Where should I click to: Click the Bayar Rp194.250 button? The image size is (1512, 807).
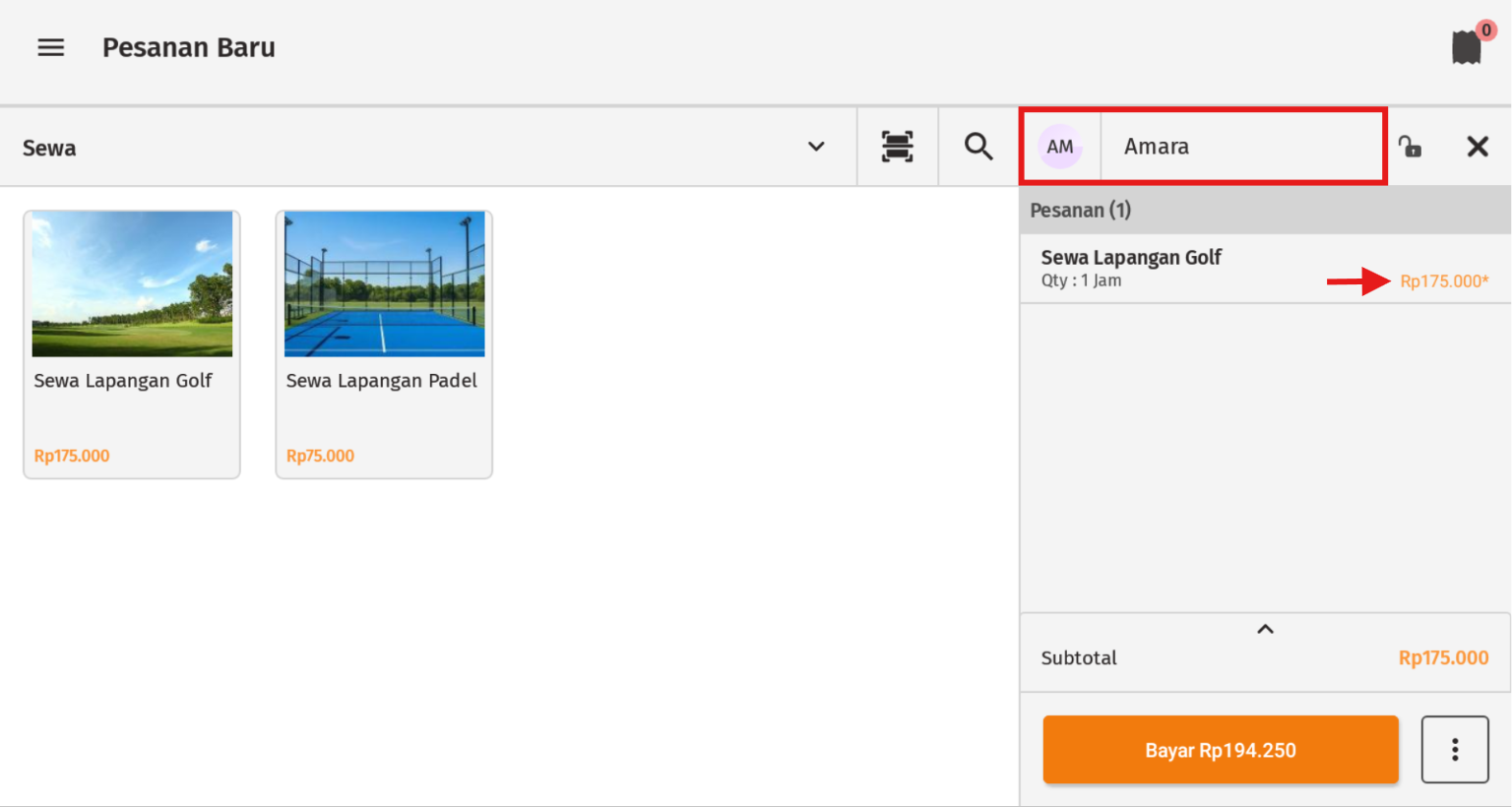pos(1221,750)
